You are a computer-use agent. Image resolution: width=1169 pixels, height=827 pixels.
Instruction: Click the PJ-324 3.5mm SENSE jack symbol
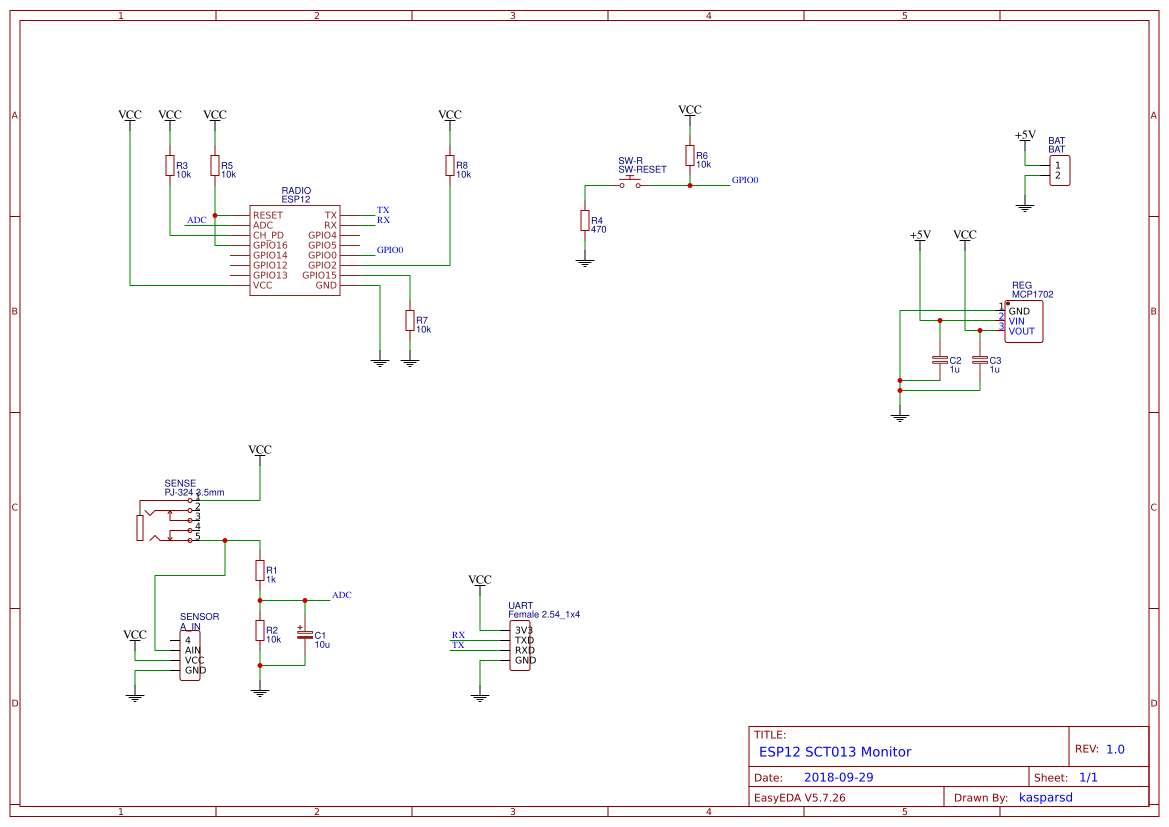[x=165, y=520]
